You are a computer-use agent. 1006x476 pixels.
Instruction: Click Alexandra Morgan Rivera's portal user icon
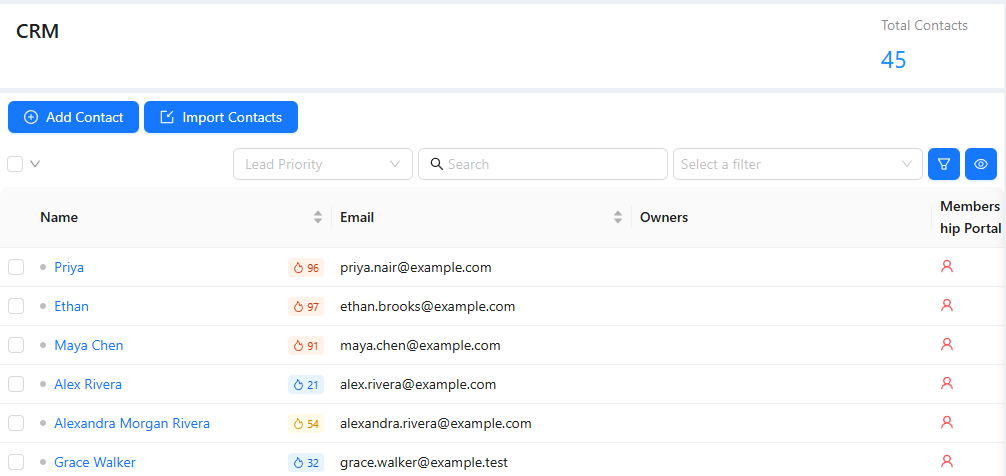[x=946, y=422]
